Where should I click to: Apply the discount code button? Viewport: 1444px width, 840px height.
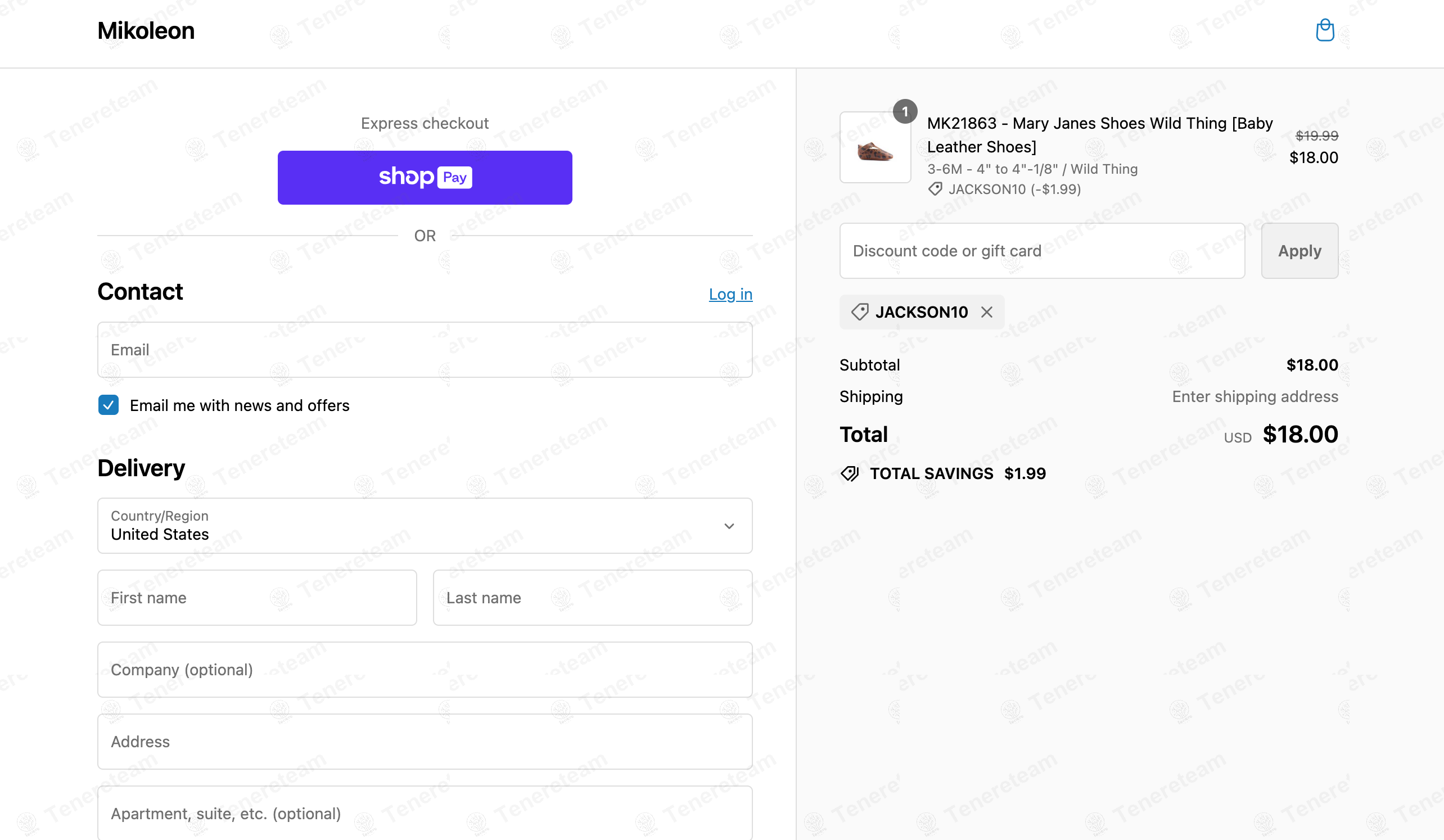click(x=1299, y=251)
